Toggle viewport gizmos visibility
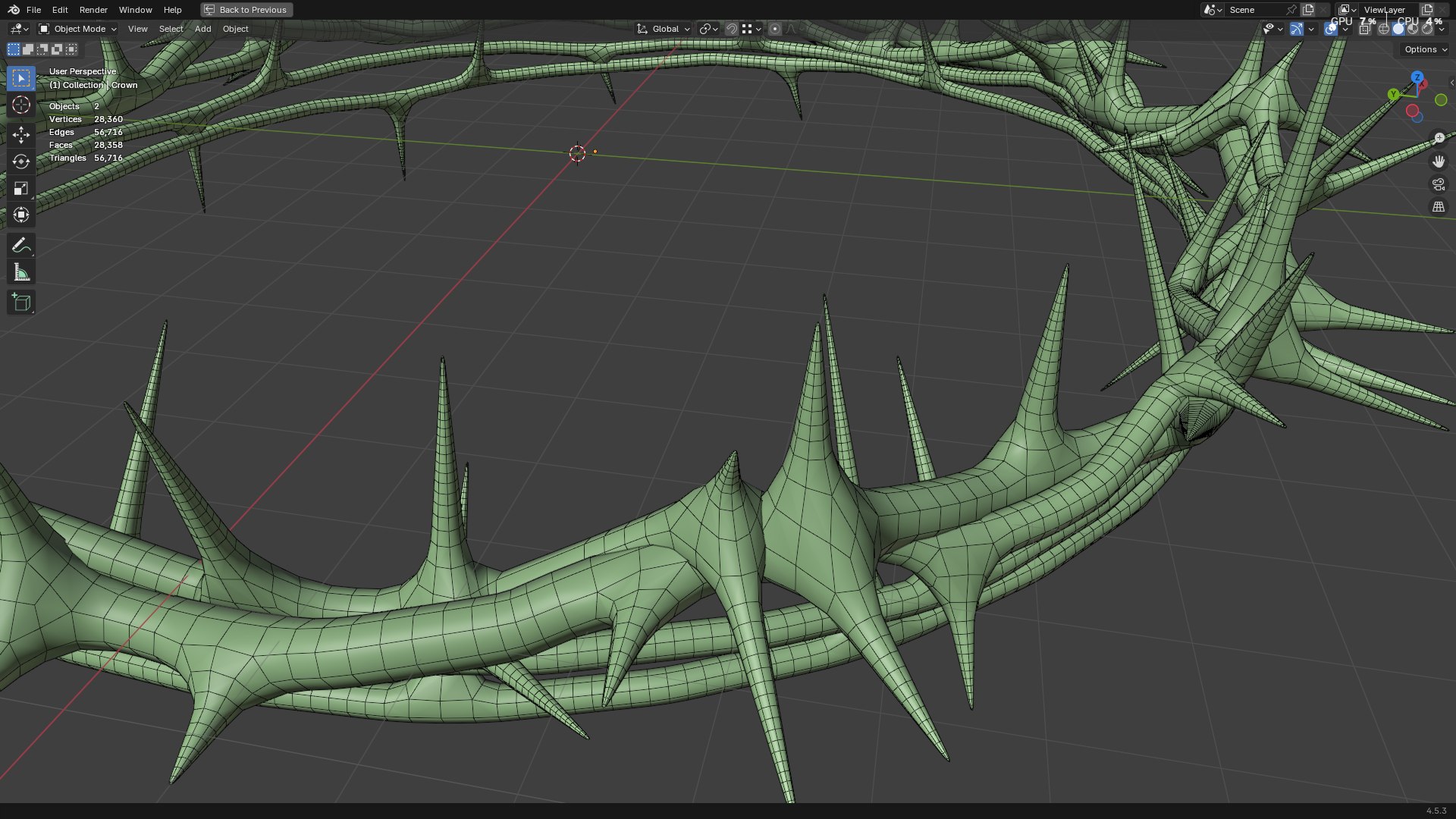 point(1297,29)
